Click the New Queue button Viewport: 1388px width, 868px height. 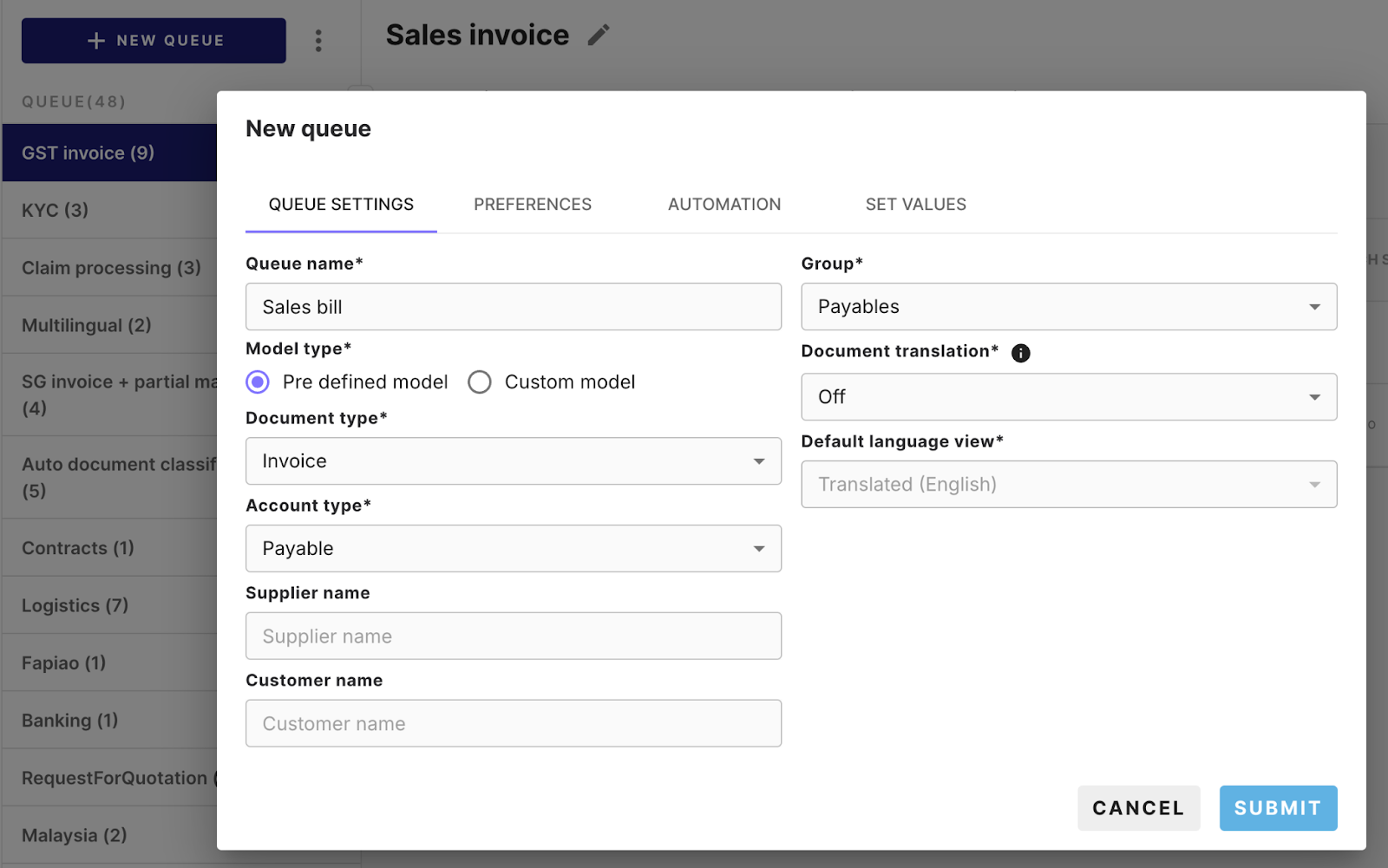[154, 41]
